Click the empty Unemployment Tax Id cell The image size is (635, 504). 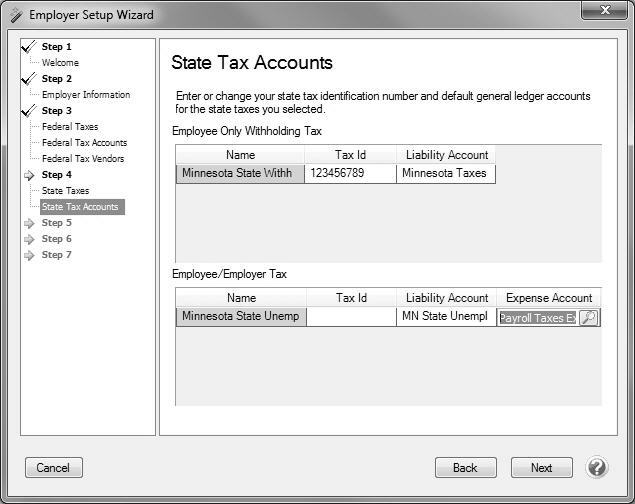click(350, 317)
